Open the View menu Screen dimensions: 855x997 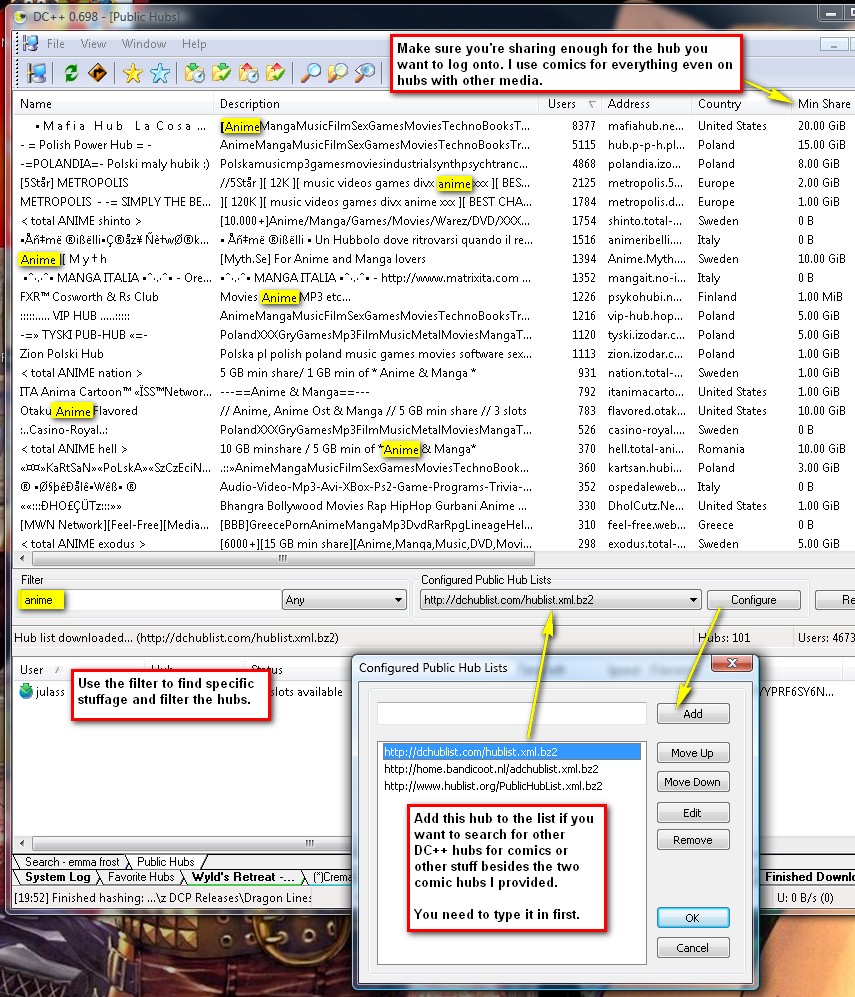tap(93, 44)
